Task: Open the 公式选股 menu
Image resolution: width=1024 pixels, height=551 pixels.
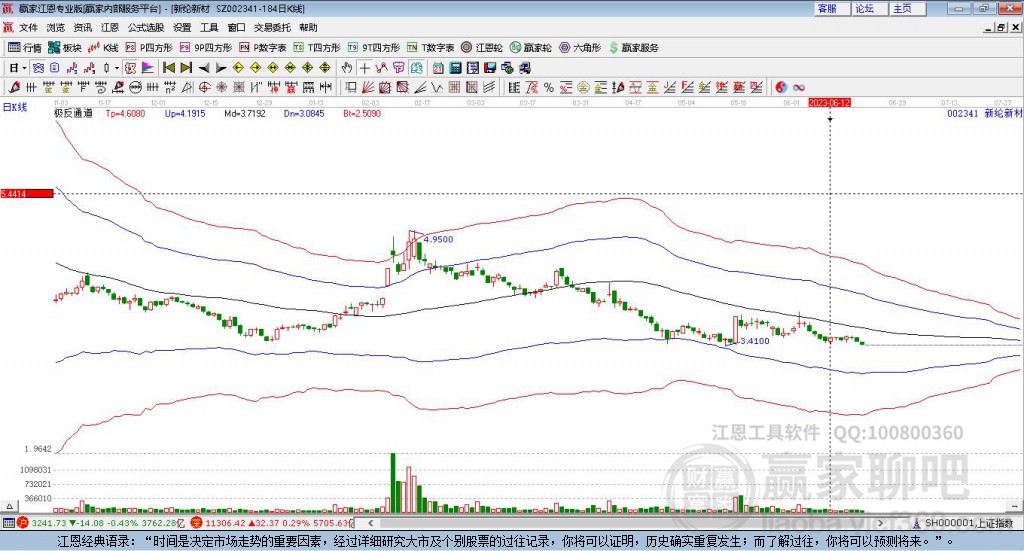Action: tap(146, 27)
